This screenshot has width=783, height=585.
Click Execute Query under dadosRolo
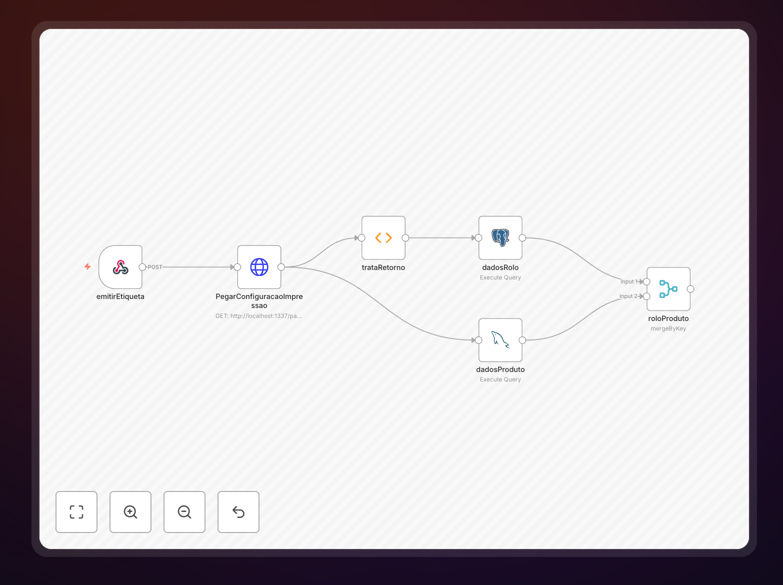[500, 277]
